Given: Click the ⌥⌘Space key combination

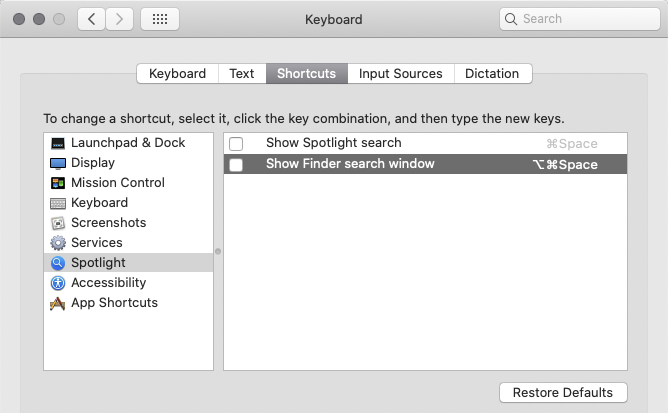Looking at the screenshot, I should 565,165.
